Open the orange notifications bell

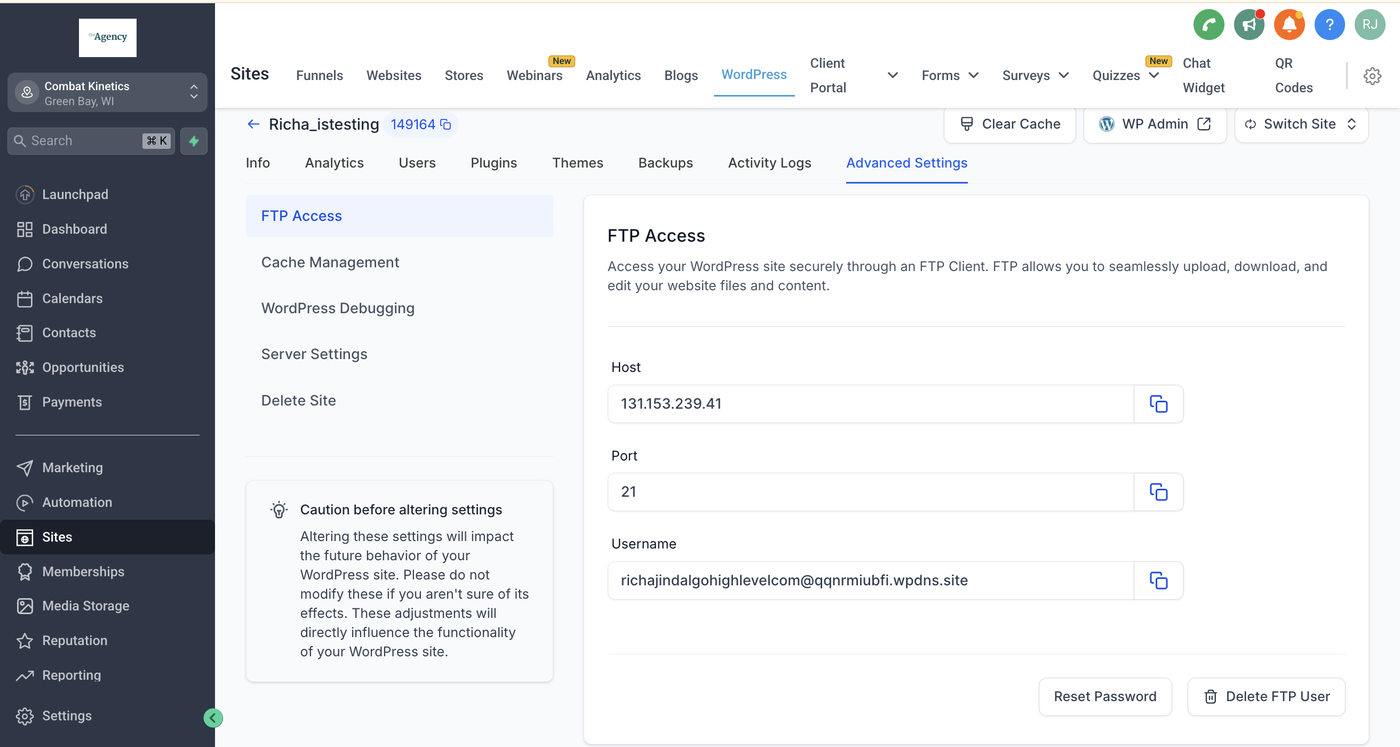[1289, 25]
